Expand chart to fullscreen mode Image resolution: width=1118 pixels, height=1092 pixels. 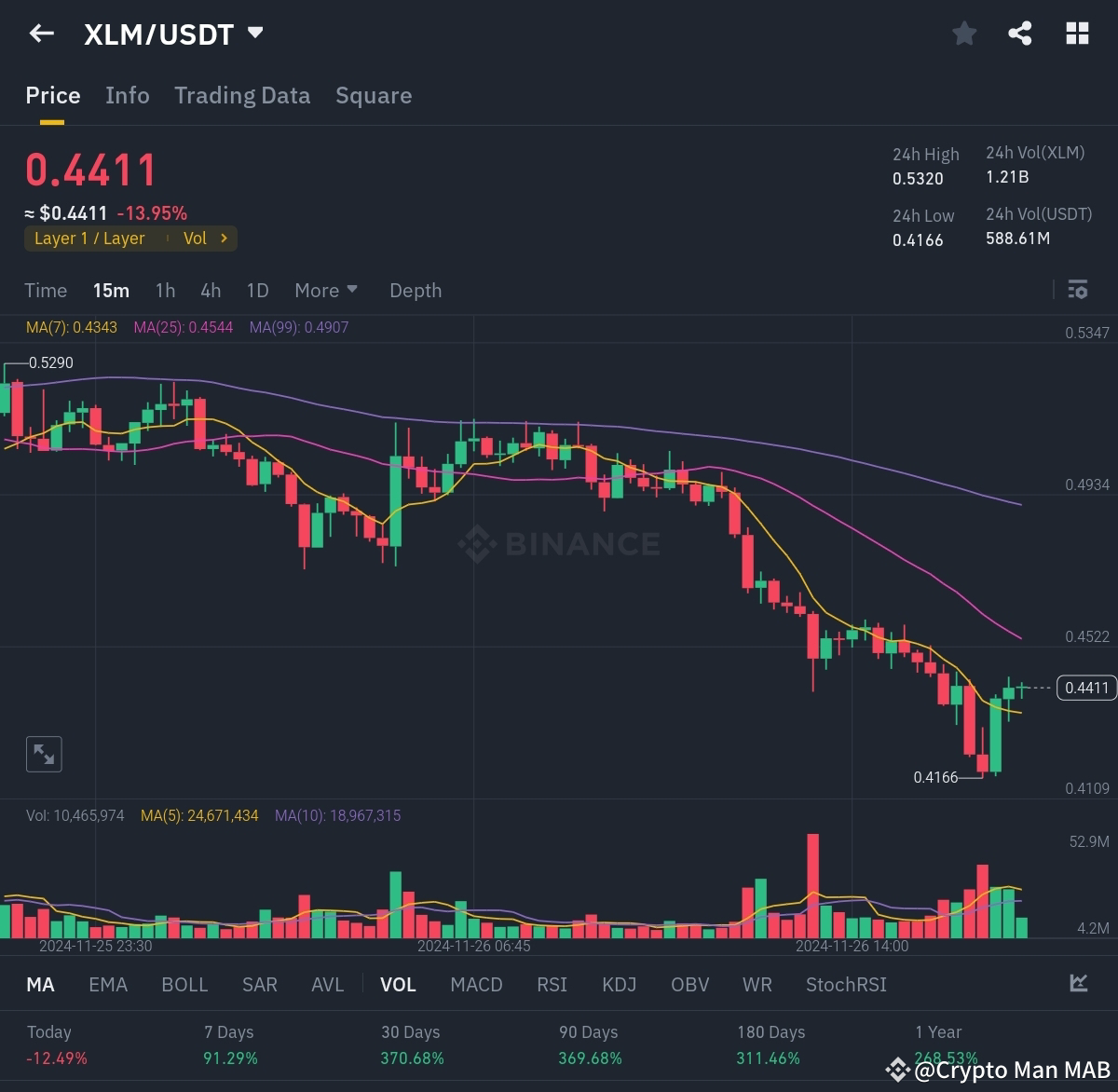[43, 754]
